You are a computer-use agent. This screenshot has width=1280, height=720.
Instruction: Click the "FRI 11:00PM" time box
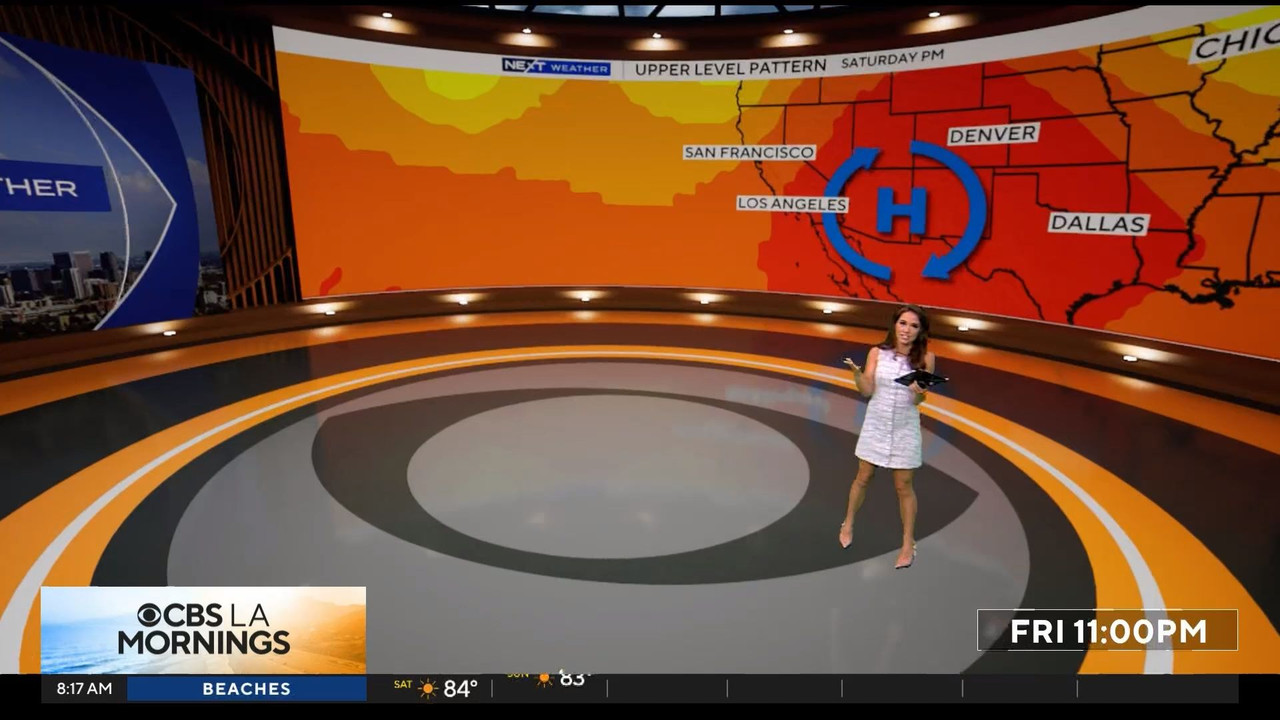pyautogui.click(x=1108, y=631)
